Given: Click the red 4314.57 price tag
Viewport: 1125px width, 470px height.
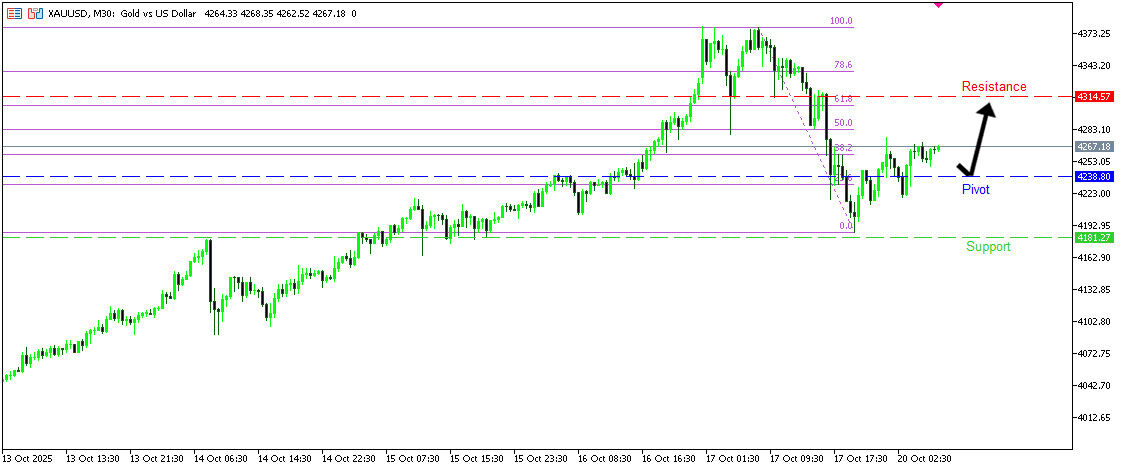Looking at the screenshot, I should pyautogui.click(x=1094, y=97).
